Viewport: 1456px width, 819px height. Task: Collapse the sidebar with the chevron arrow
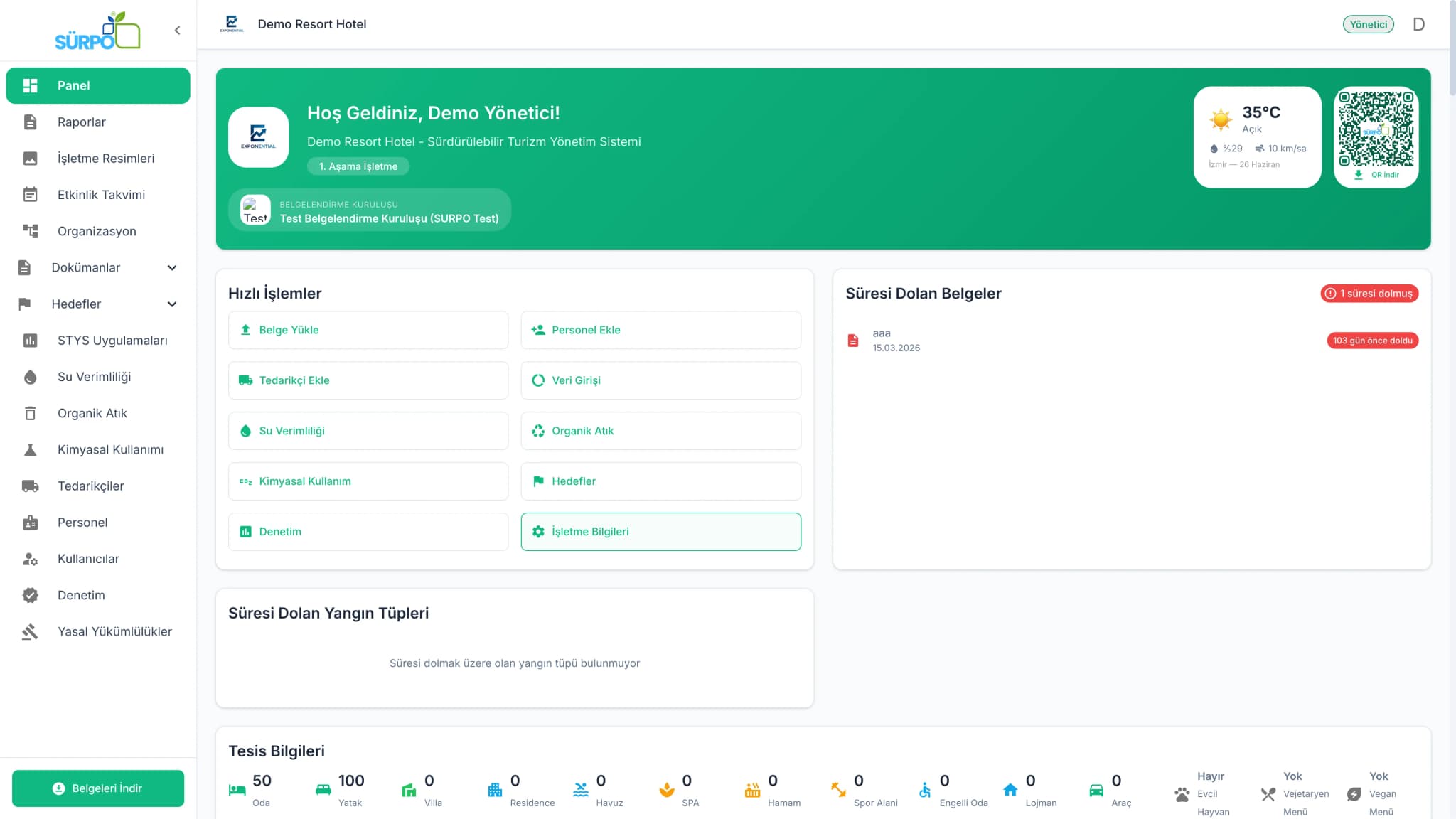pyautogui.click(x=177, y=31)
